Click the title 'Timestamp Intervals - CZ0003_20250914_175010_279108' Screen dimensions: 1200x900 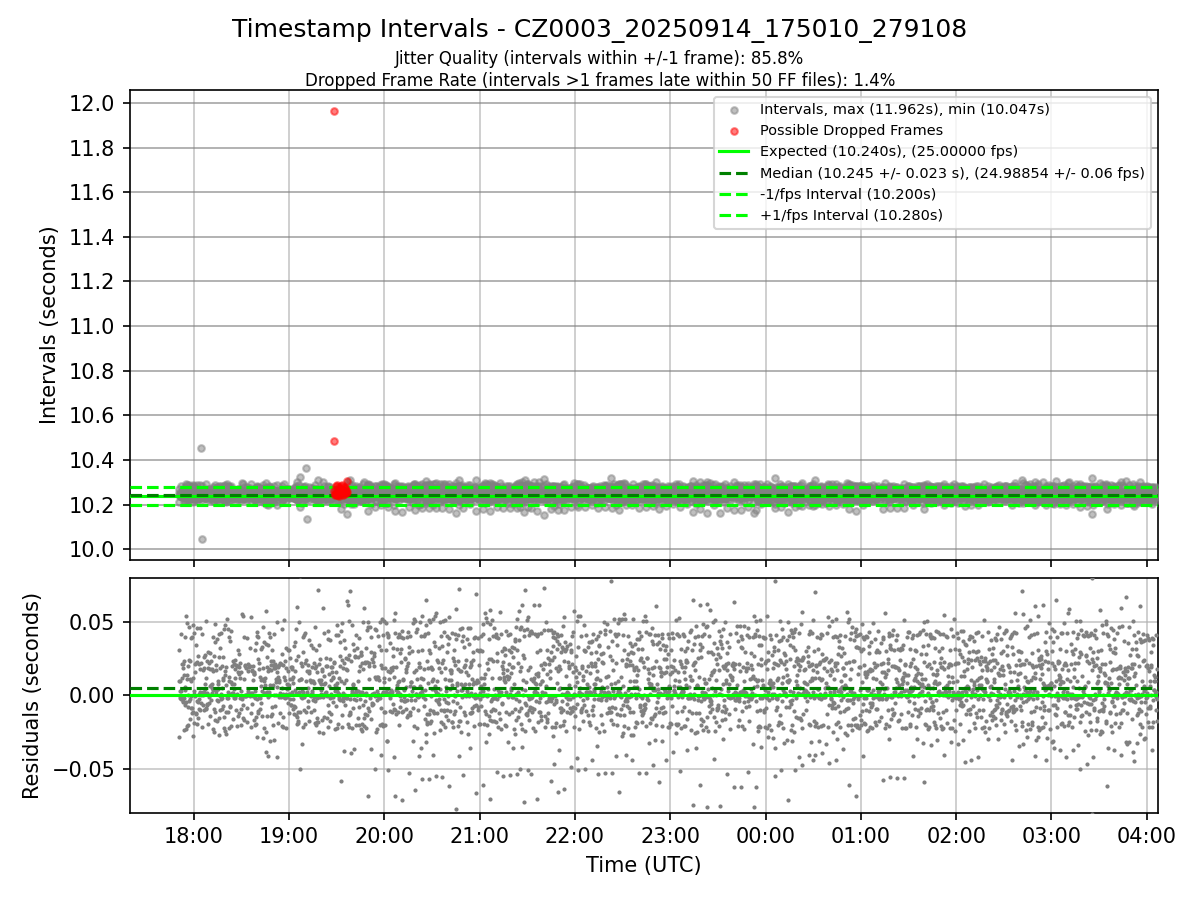coord(599,29)
